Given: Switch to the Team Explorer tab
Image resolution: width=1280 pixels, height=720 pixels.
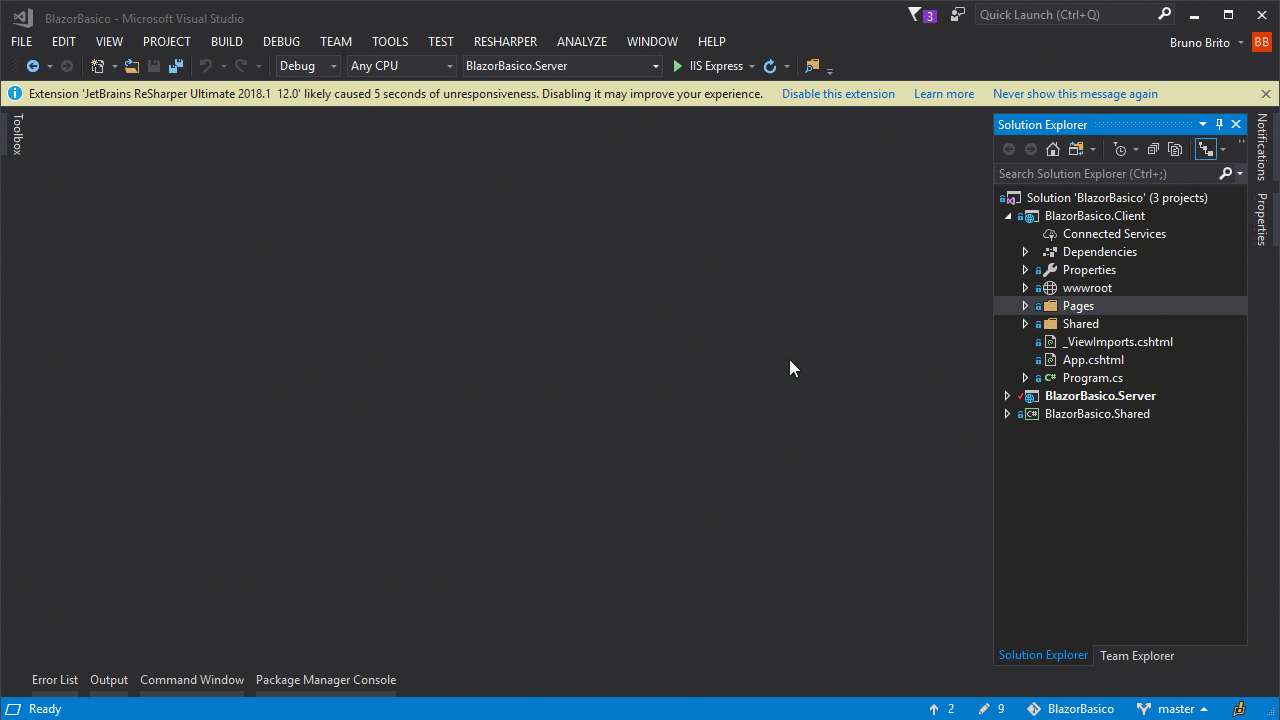Looking at the screenshot, I should tap(1137, 656).
